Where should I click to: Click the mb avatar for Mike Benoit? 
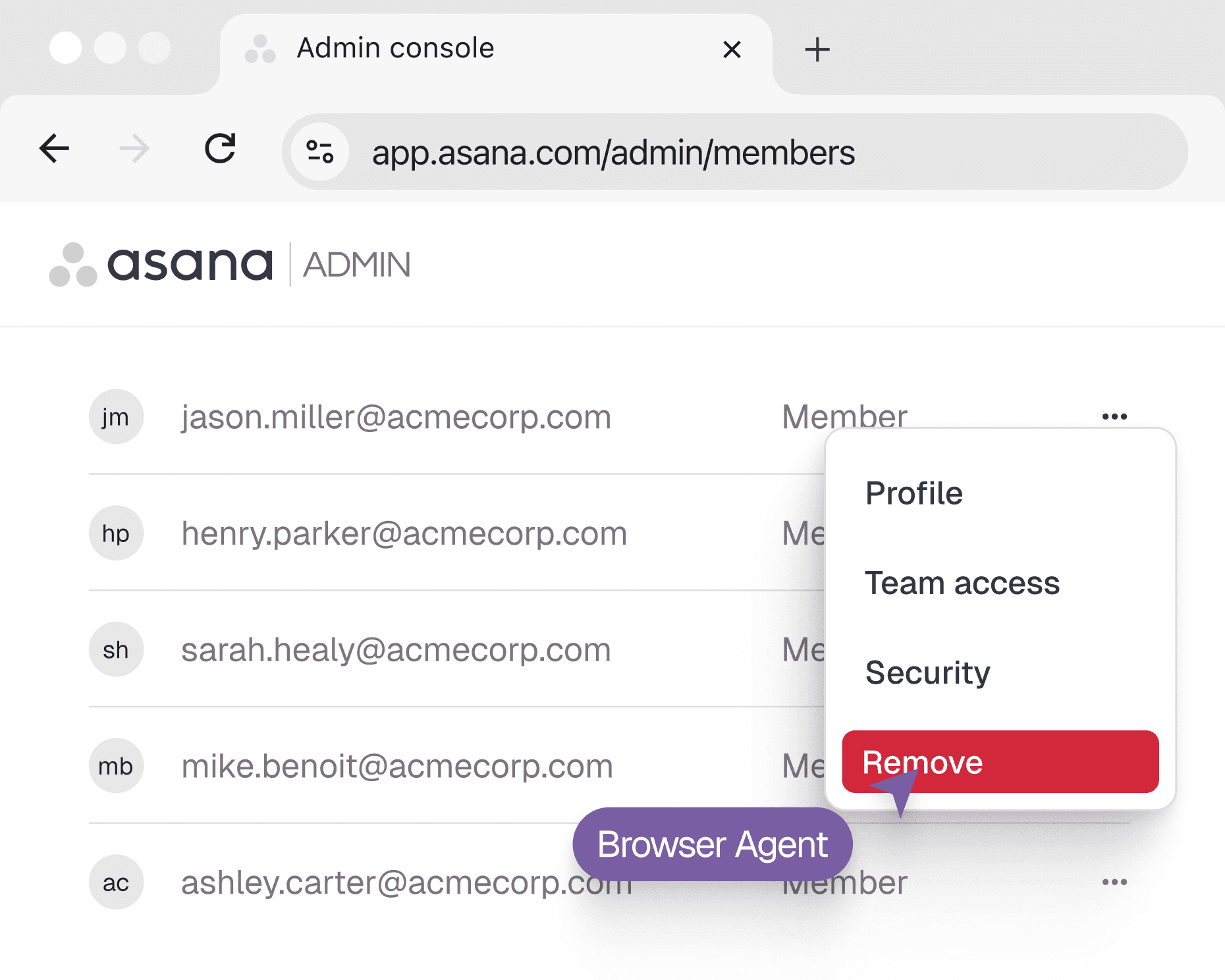click(115, 766)
